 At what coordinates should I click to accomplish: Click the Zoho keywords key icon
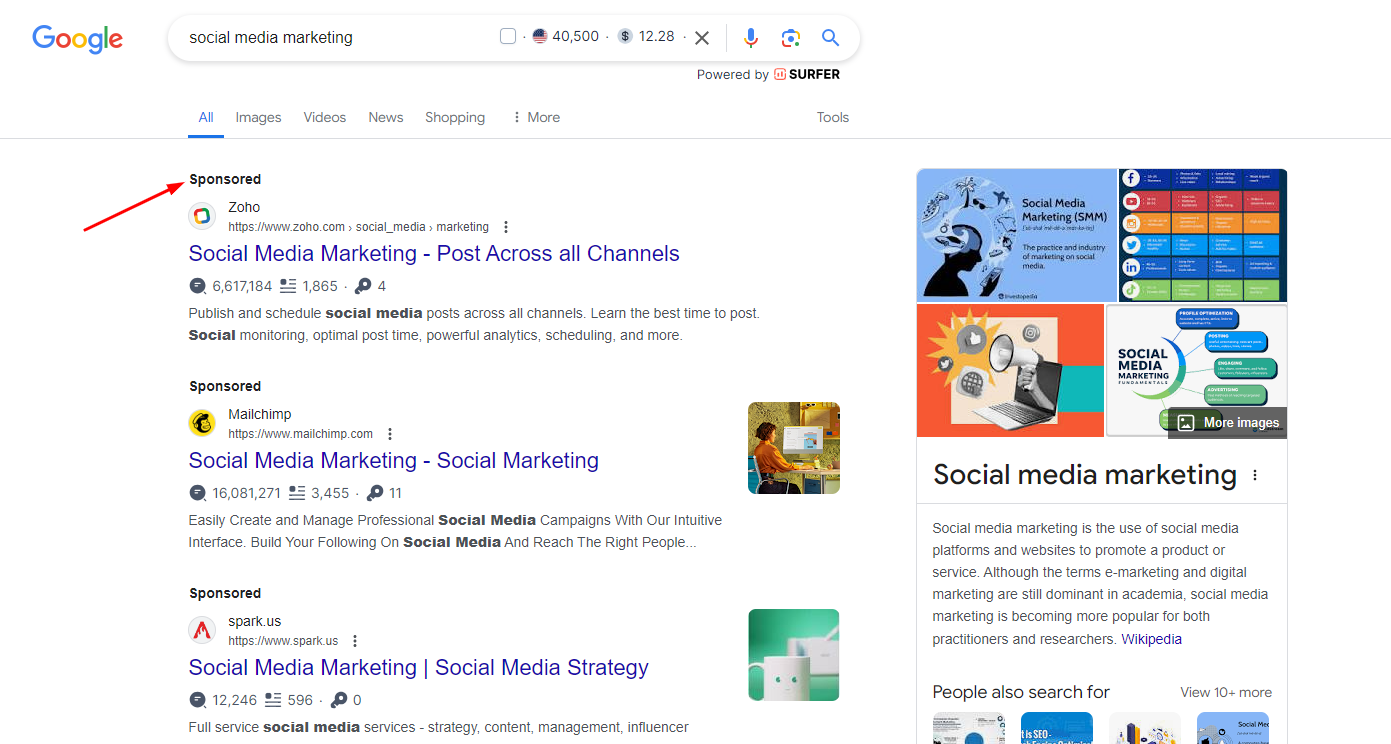(x=365, y=286)
